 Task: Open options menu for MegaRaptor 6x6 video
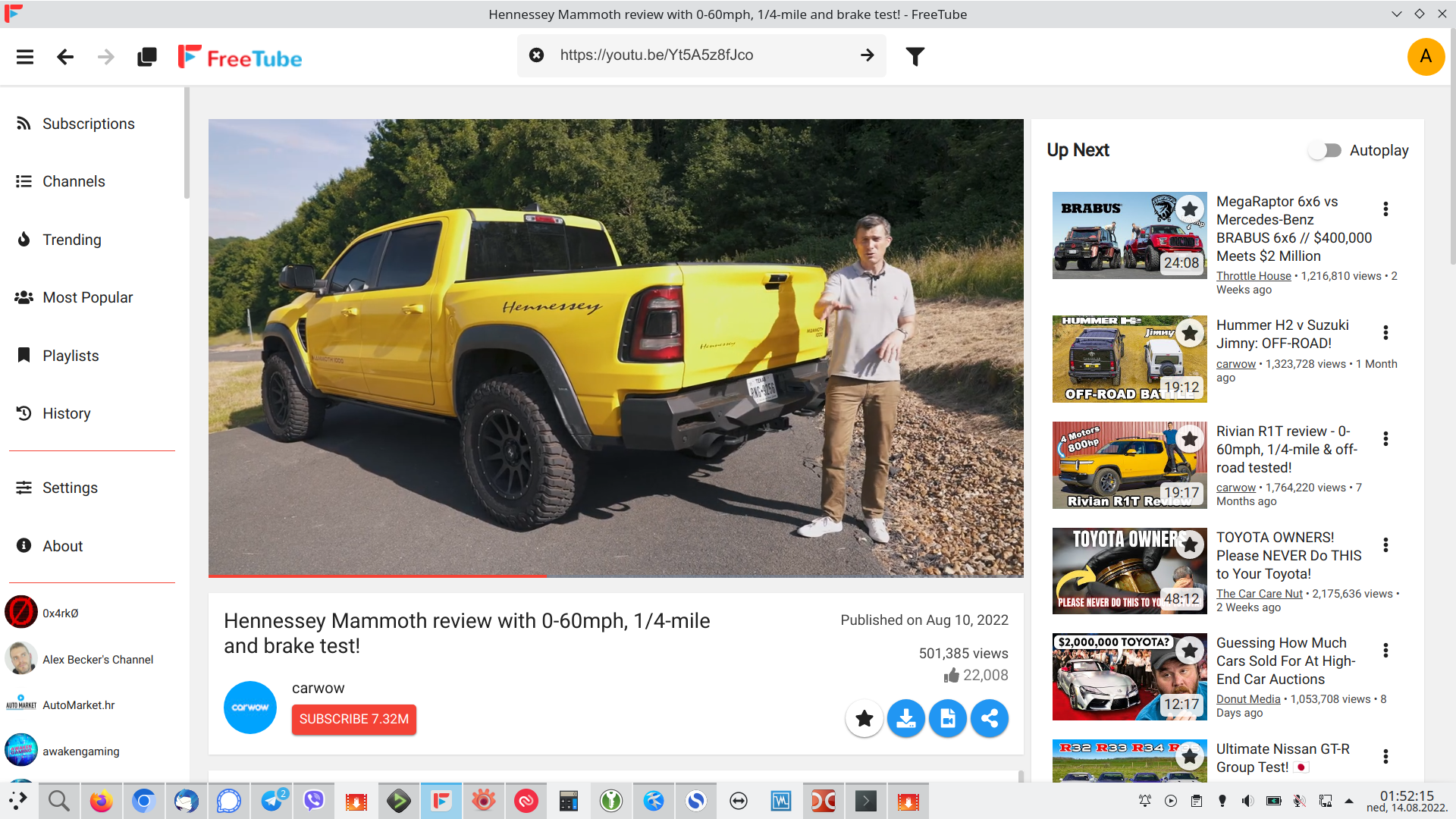tap(1385, 209)
